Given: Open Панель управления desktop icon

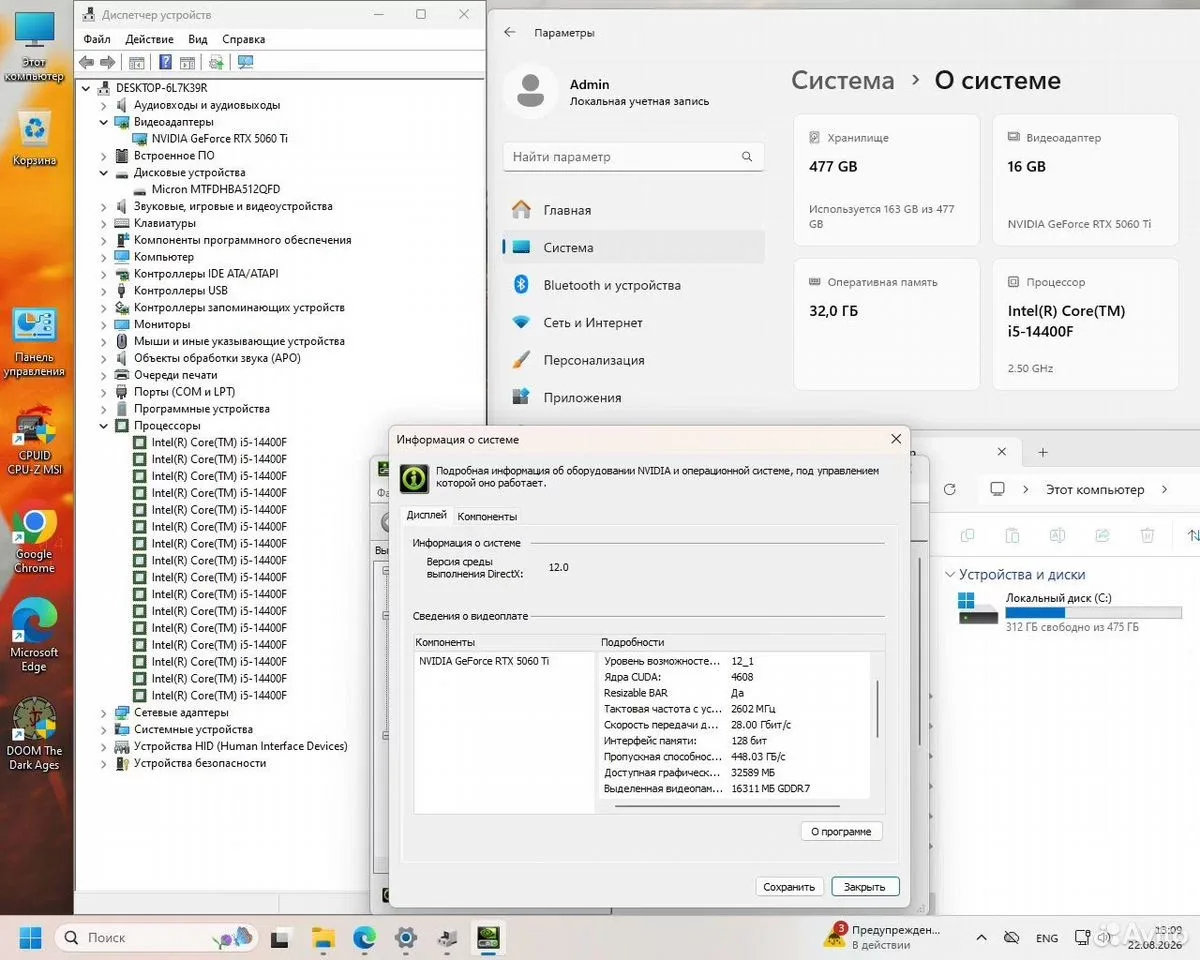Looking at the screenshot, I should [34, 343].
